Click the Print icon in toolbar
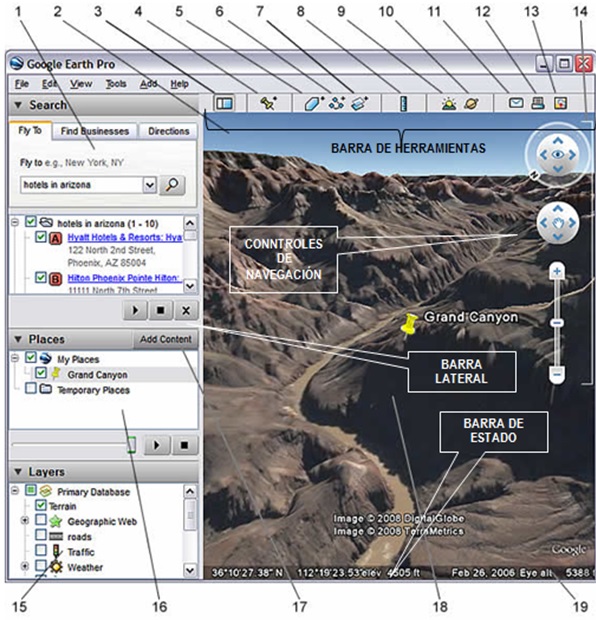This screenshot has width=596, height=620. (x=538, y=103)
